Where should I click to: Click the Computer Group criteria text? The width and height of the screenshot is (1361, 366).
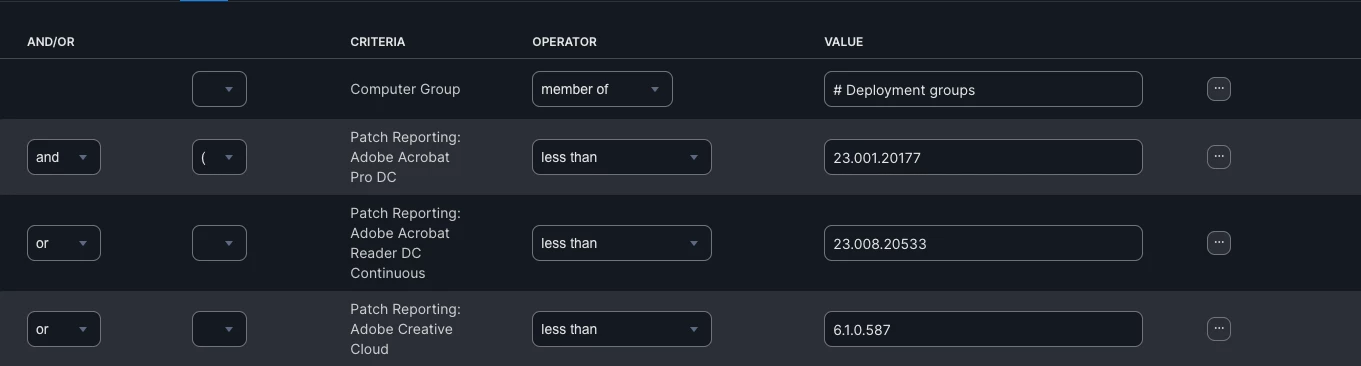click(405, 89)
